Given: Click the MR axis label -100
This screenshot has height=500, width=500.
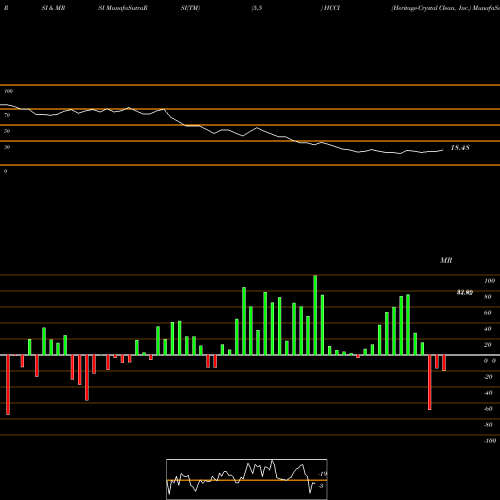Looking at the screenshot, I should 490,441.
